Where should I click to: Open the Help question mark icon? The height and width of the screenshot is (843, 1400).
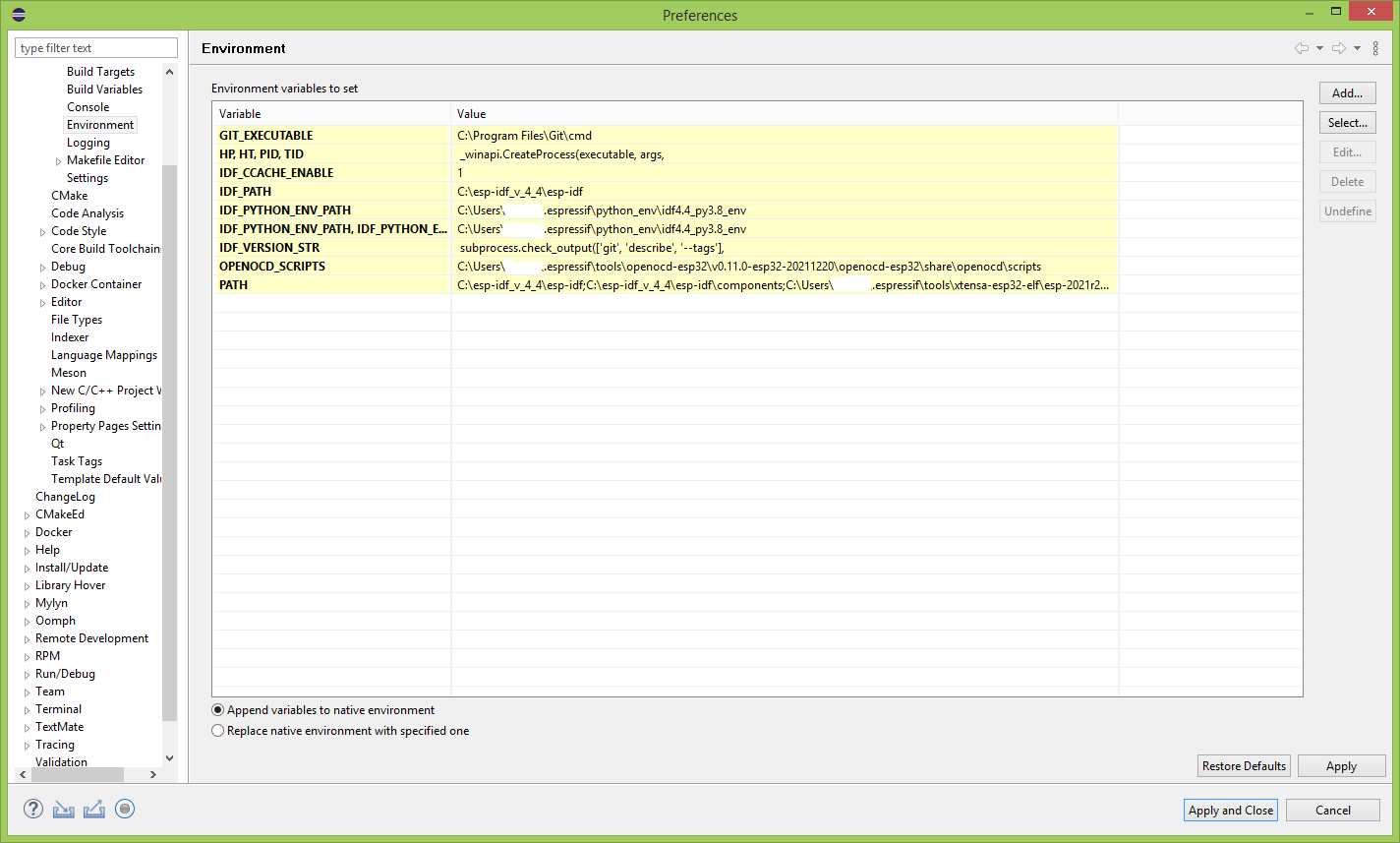[x=33, y=809]
